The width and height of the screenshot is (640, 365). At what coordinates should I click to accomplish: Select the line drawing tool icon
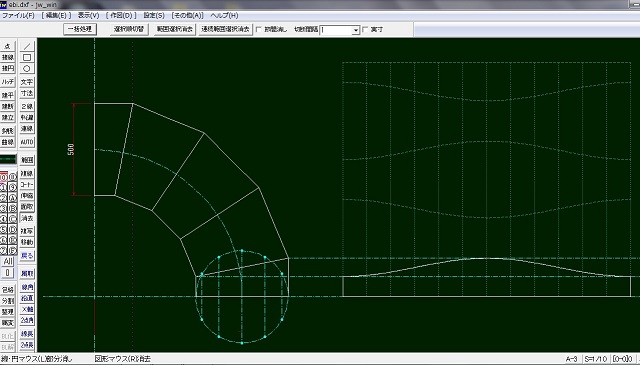coord(27,47)
